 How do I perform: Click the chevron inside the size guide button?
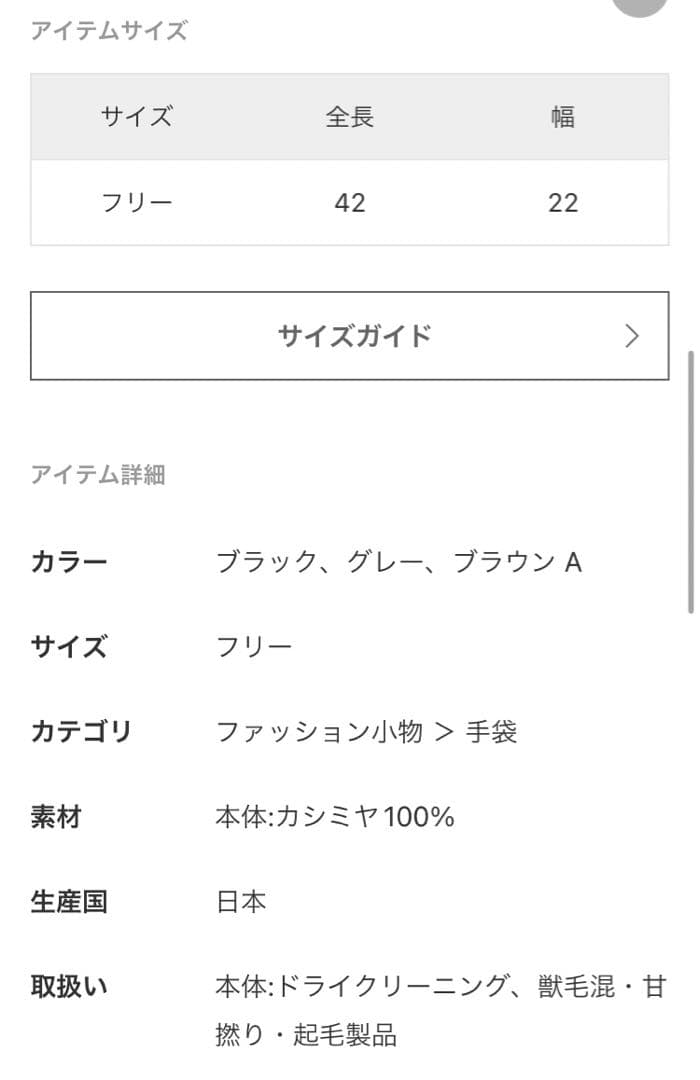(x=631, y=337)
